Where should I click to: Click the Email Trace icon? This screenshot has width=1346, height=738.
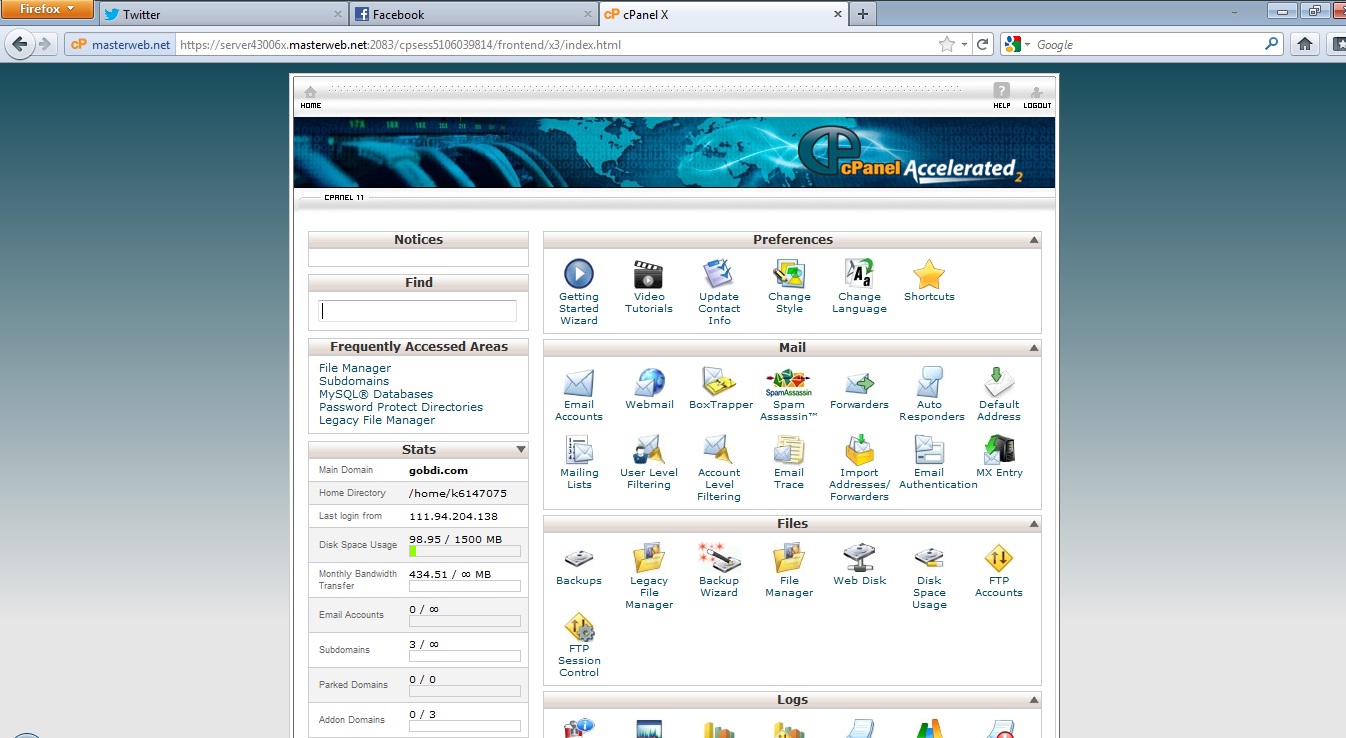click(789, 451)
